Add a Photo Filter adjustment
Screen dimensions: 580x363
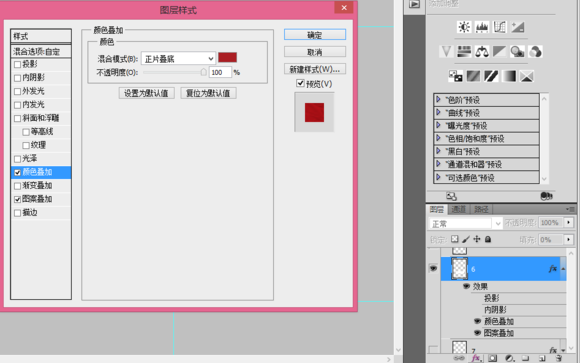click(517, 51)
